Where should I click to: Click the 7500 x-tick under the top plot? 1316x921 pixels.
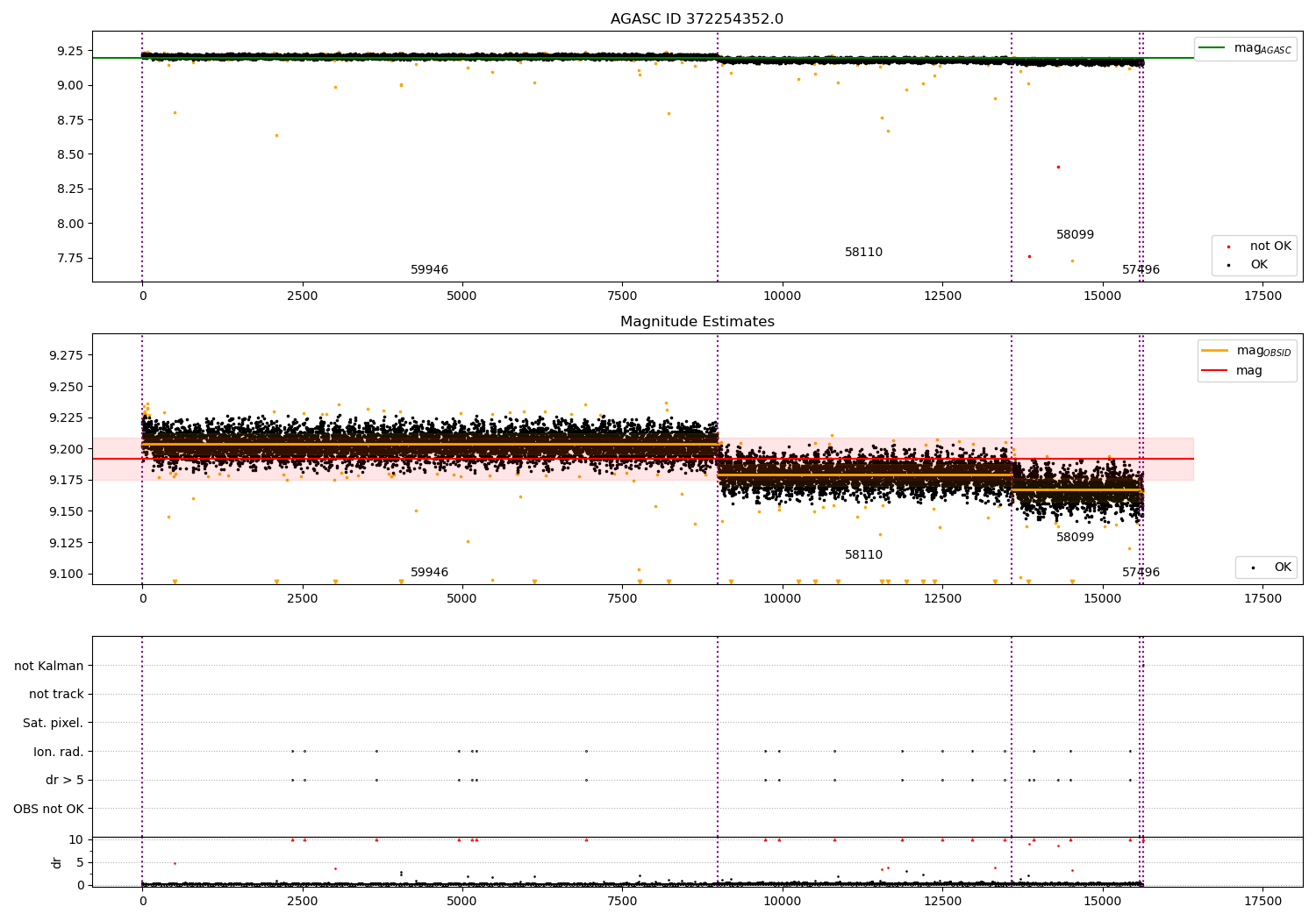coord(622,296)
